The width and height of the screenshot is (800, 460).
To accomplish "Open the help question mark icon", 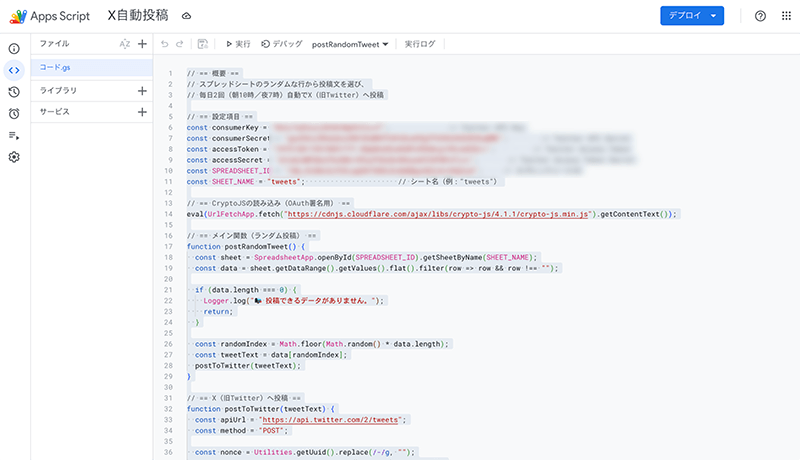I will click(x=760, y=16).
